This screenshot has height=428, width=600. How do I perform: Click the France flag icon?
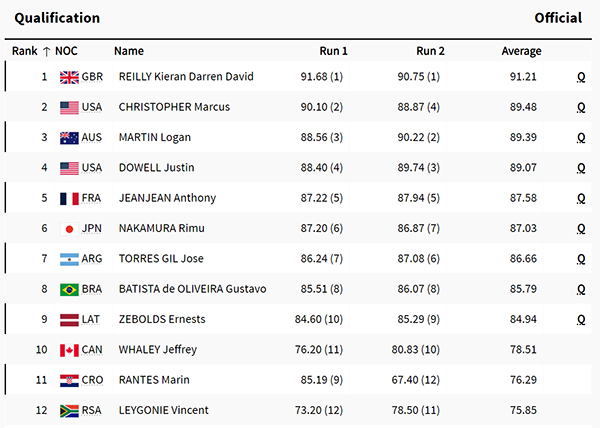tap(69, 199)
